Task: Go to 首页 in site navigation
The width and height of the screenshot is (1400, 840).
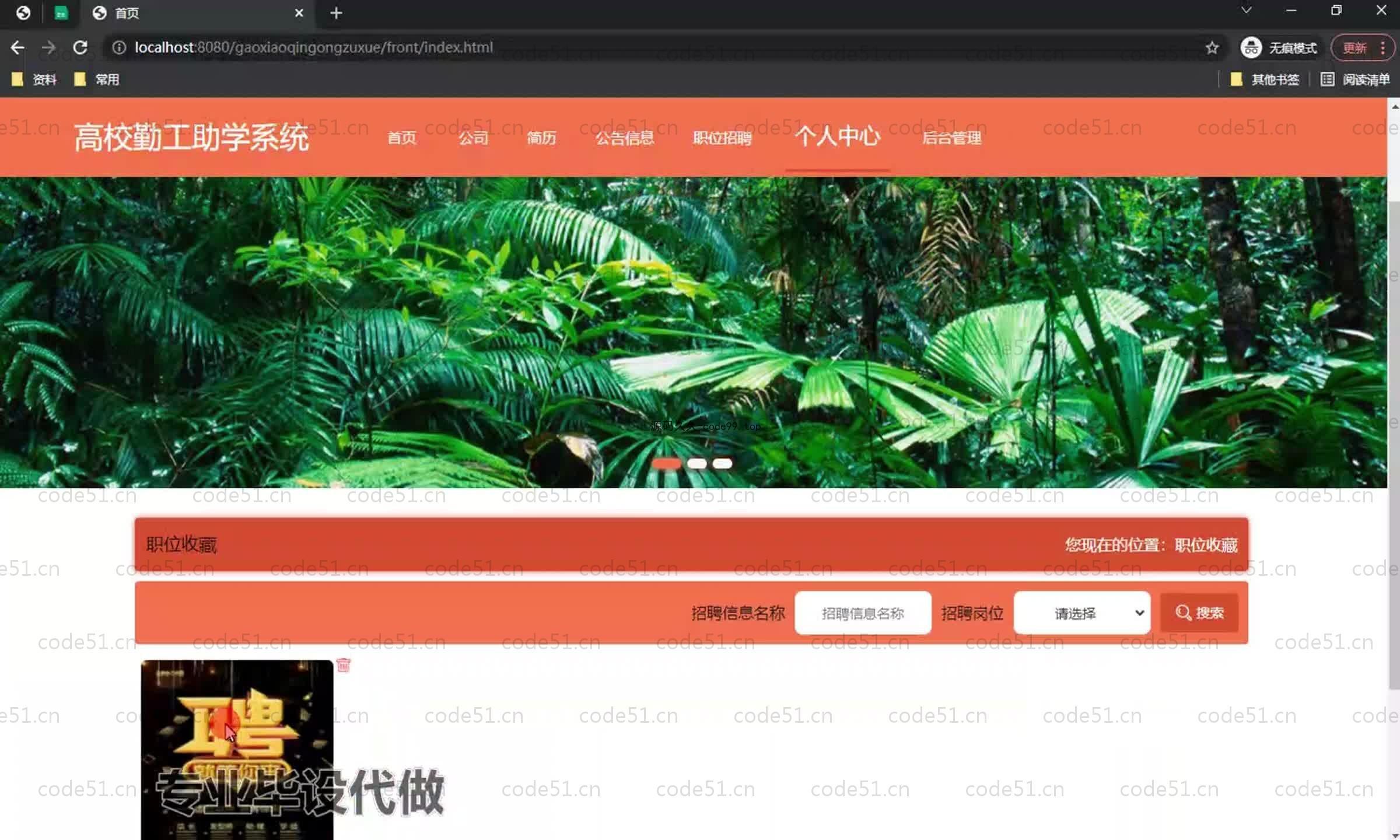Action: click(x=402, y=138)
